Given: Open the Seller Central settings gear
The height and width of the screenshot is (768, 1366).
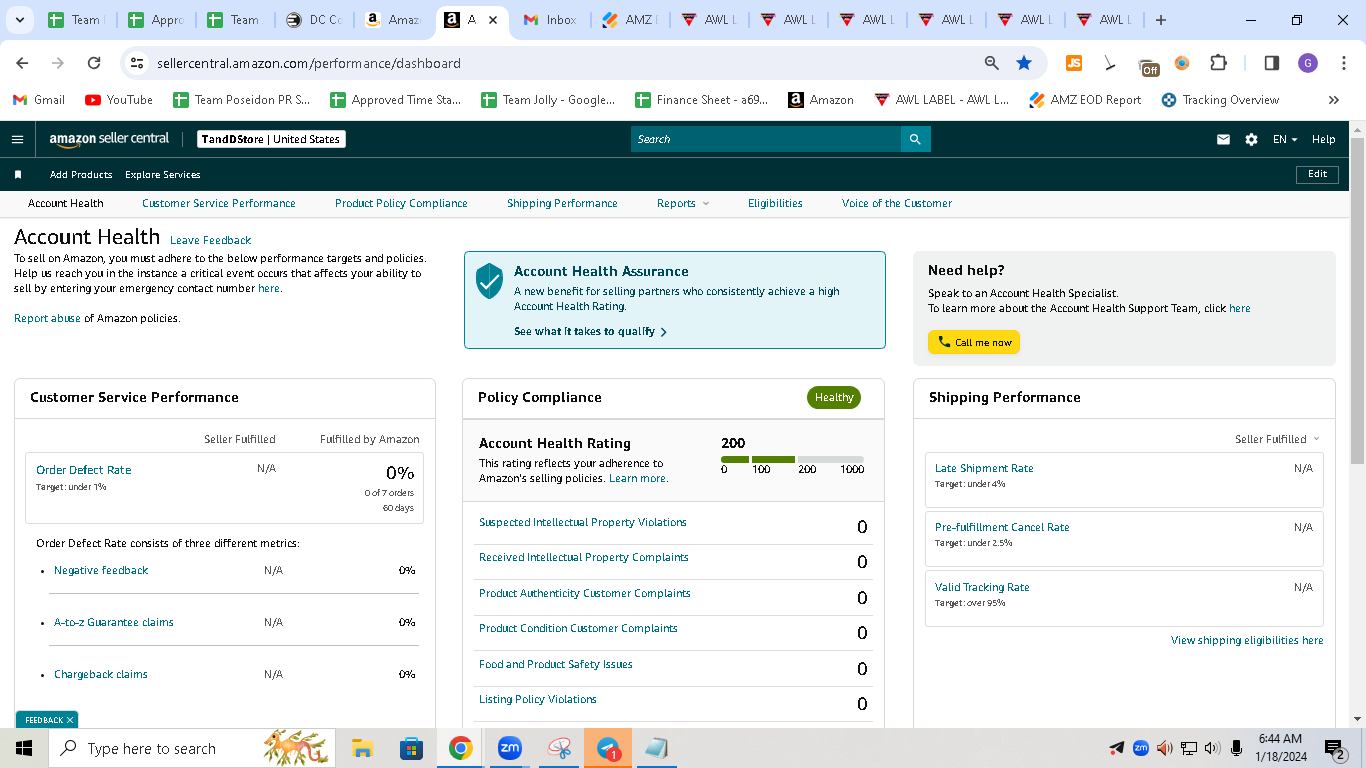Looking at the screenshot, I should (x=1251, y=140).
